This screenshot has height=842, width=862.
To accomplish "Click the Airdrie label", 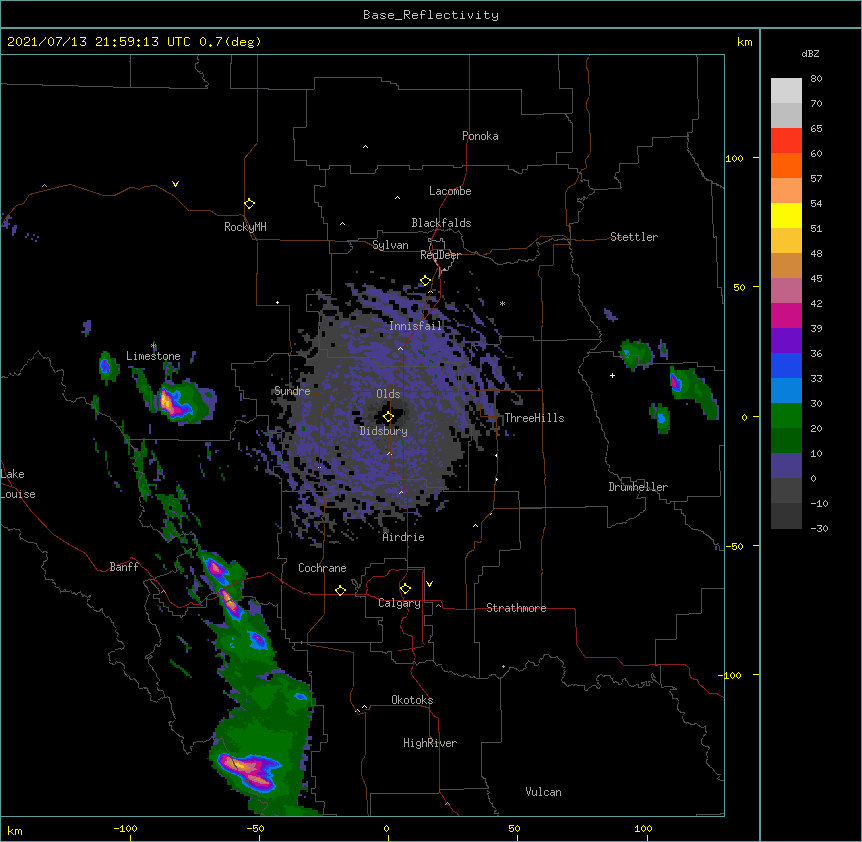I will click(403, 537).
